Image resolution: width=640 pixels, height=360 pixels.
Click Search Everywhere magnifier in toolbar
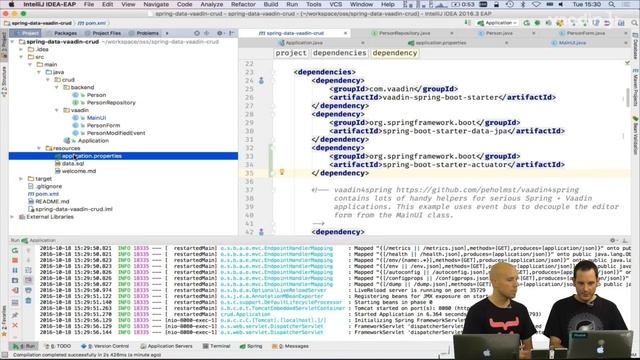tap(634, 23)
